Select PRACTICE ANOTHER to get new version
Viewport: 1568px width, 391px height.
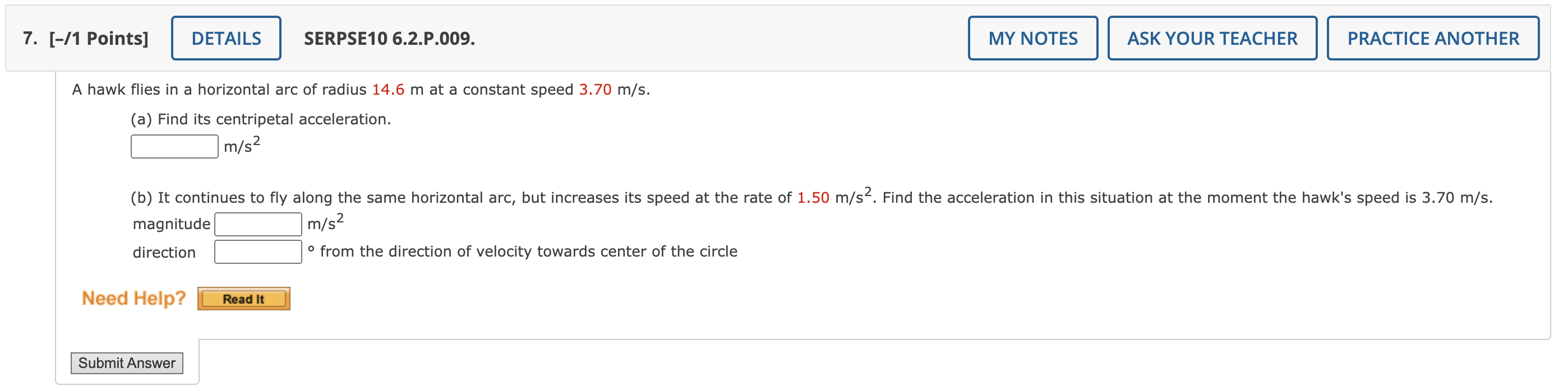1431,38
